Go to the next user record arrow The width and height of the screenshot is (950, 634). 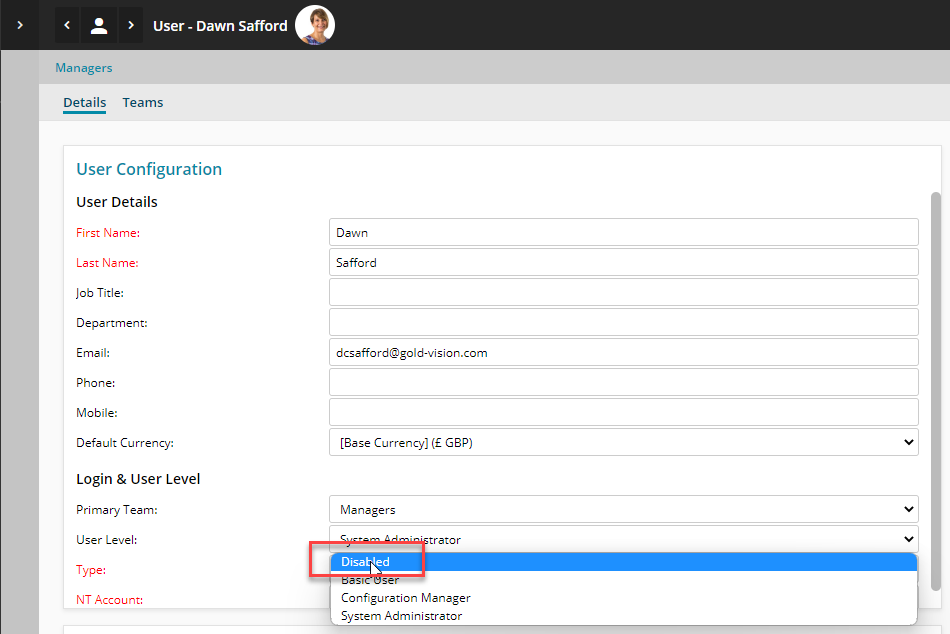click(x=131, y=25)
